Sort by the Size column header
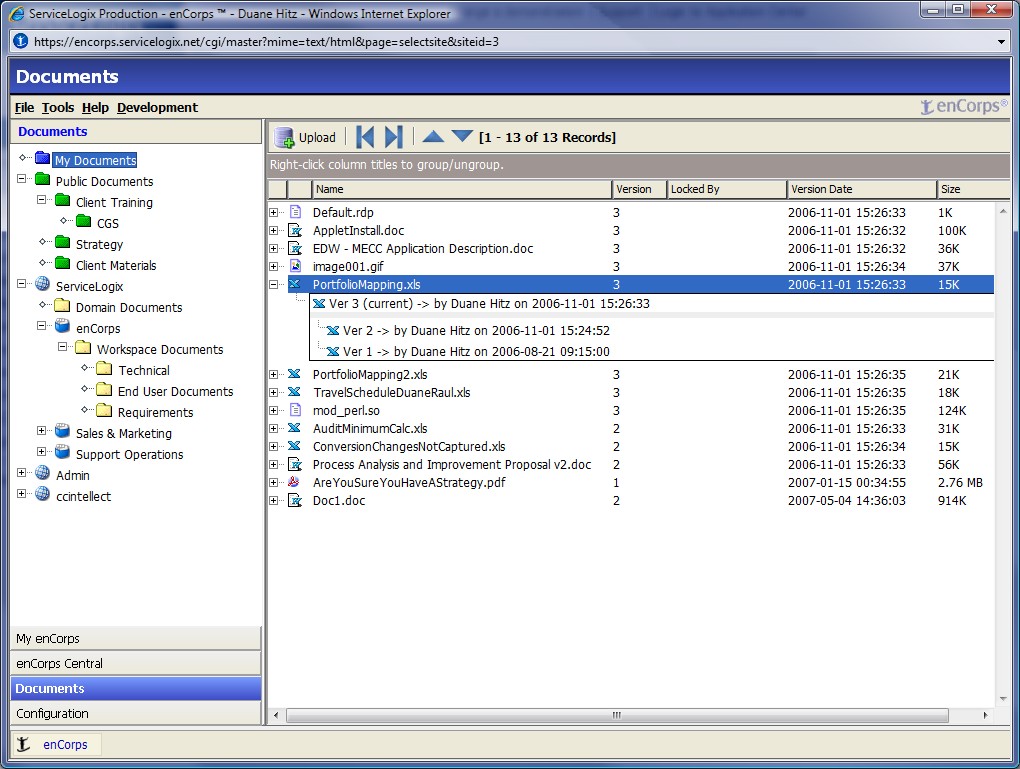The width and height of the screenshot is (1020, 769). click(973, 189)
